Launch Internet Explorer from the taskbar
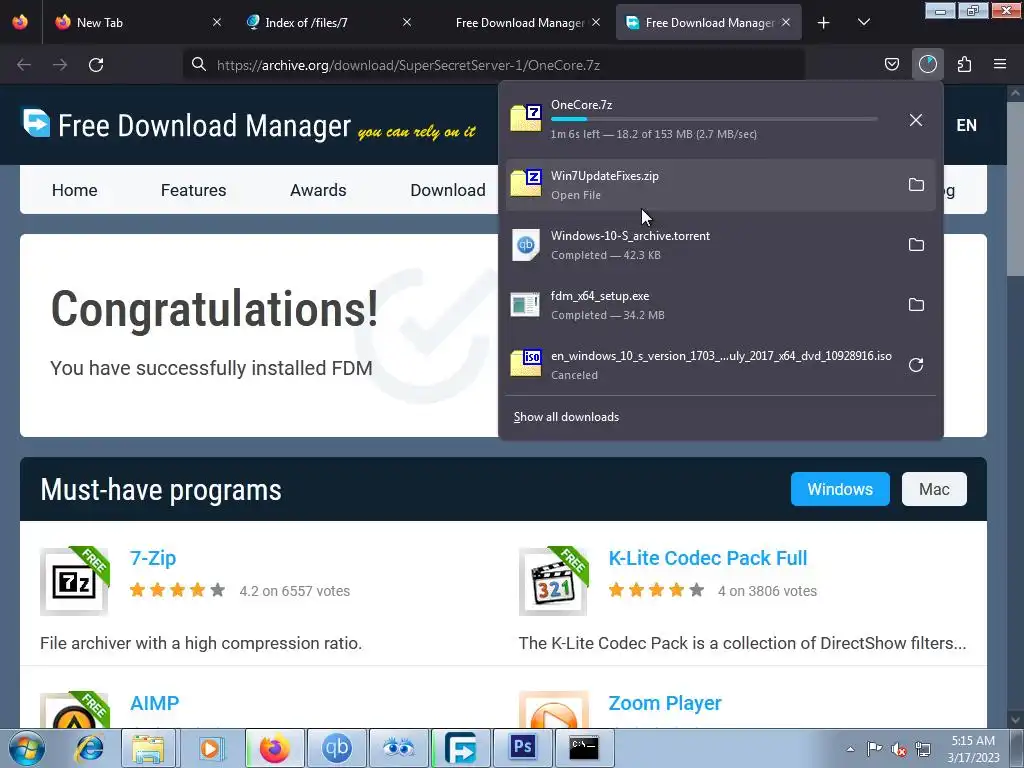 (x=89, y=748)
